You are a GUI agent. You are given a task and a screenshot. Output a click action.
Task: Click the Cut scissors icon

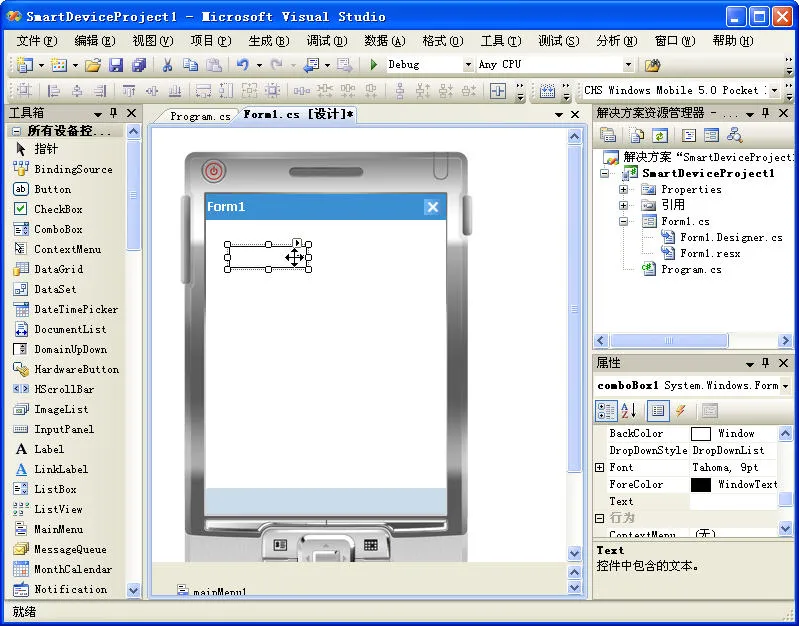pos(167,65)
